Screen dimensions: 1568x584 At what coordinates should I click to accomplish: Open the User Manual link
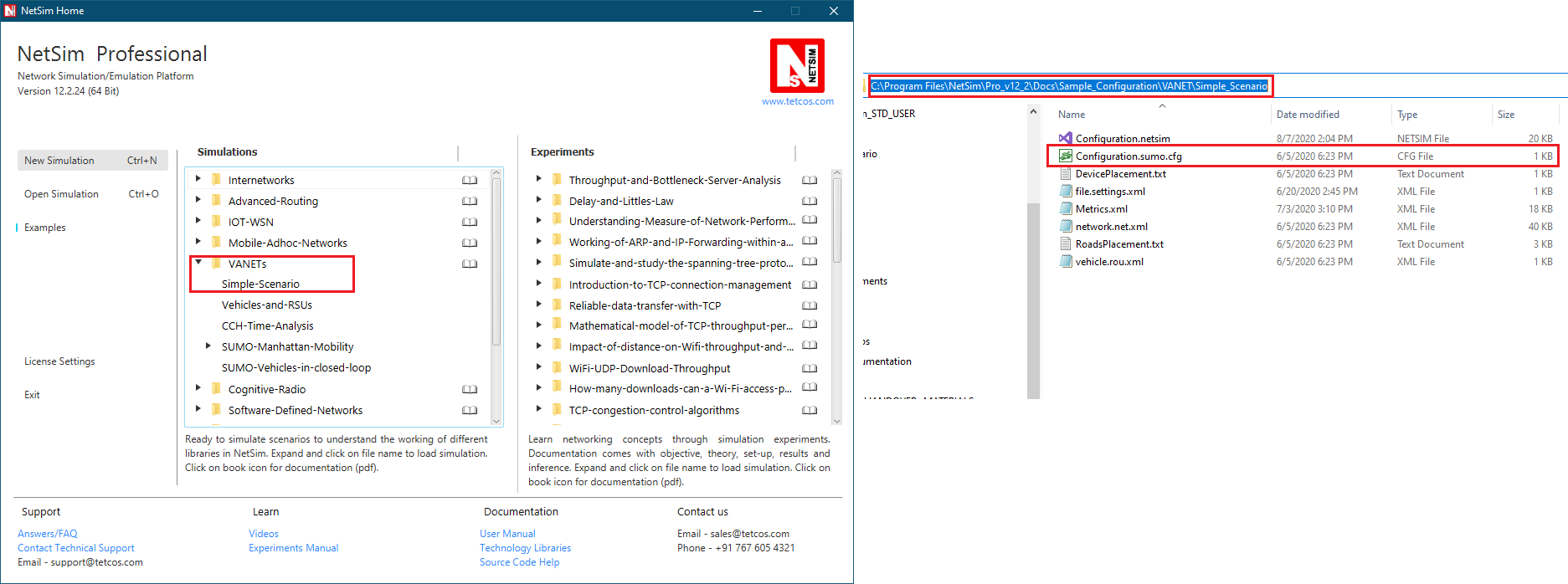507,534
